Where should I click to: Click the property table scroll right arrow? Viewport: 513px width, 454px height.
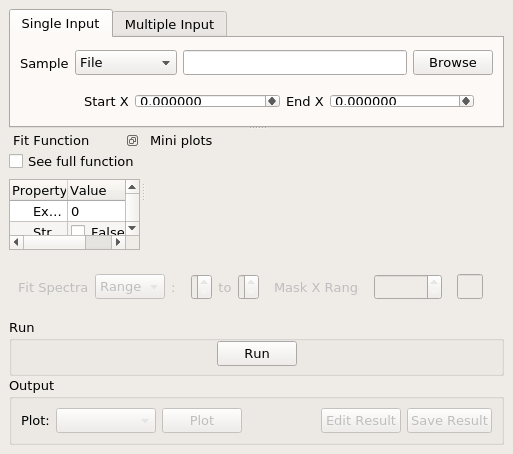click(x=118, y=242)
